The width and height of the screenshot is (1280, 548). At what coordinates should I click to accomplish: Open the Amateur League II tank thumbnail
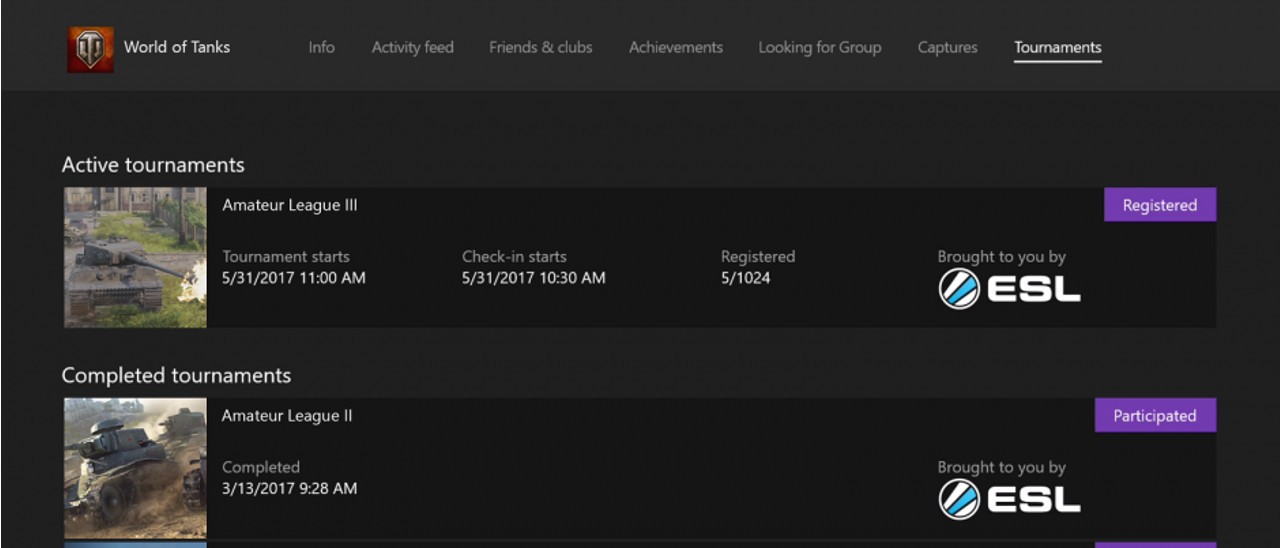click(135, 469)
